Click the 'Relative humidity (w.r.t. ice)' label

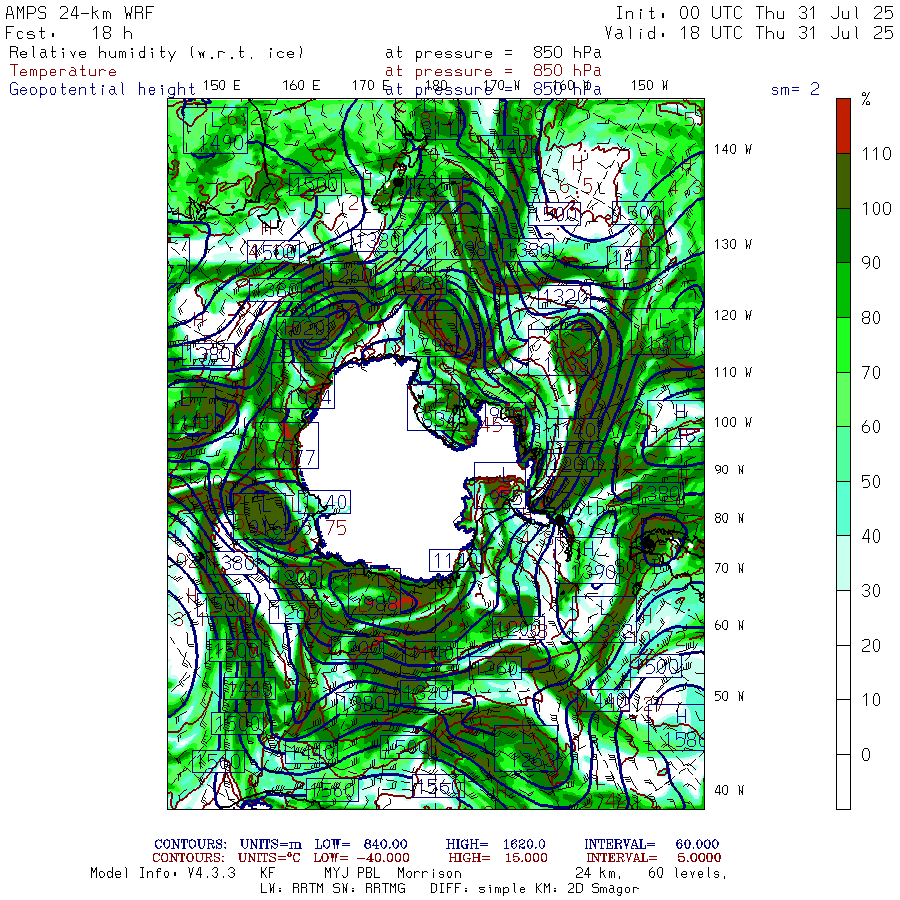click(156, 53)
